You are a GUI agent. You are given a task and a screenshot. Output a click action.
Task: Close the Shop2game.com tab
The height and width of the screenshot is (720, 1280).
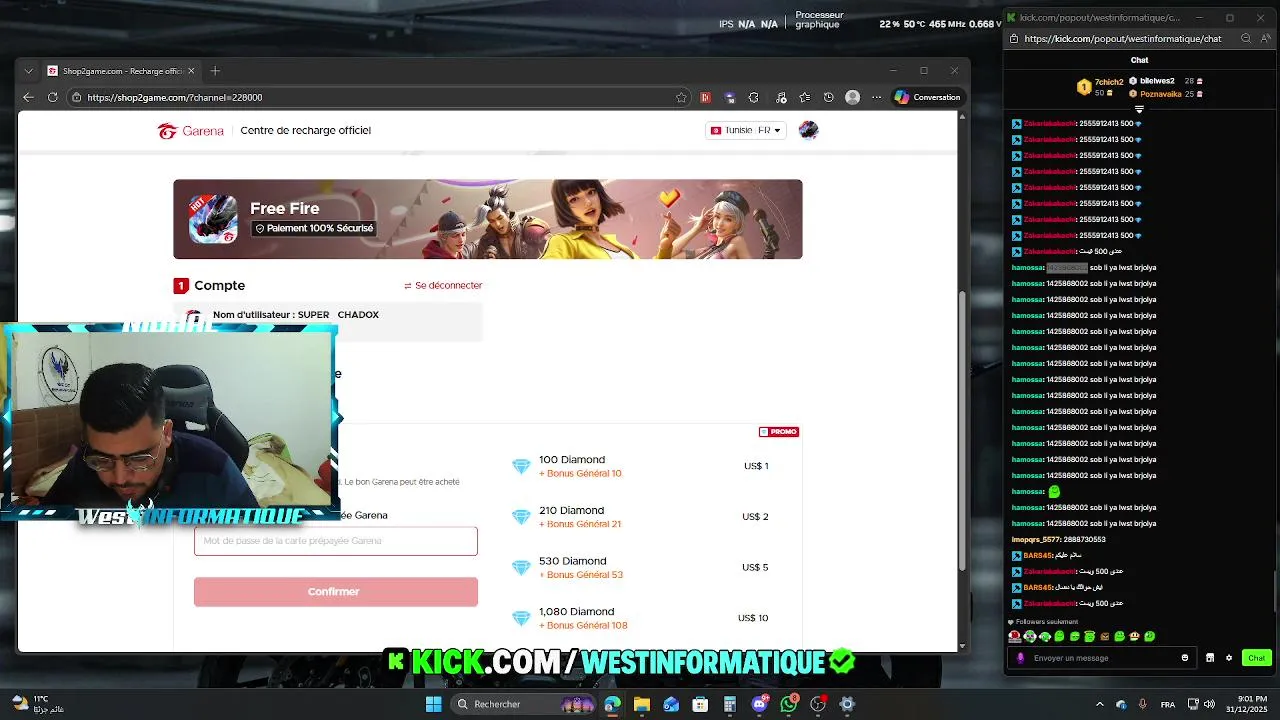click(190, 71)
